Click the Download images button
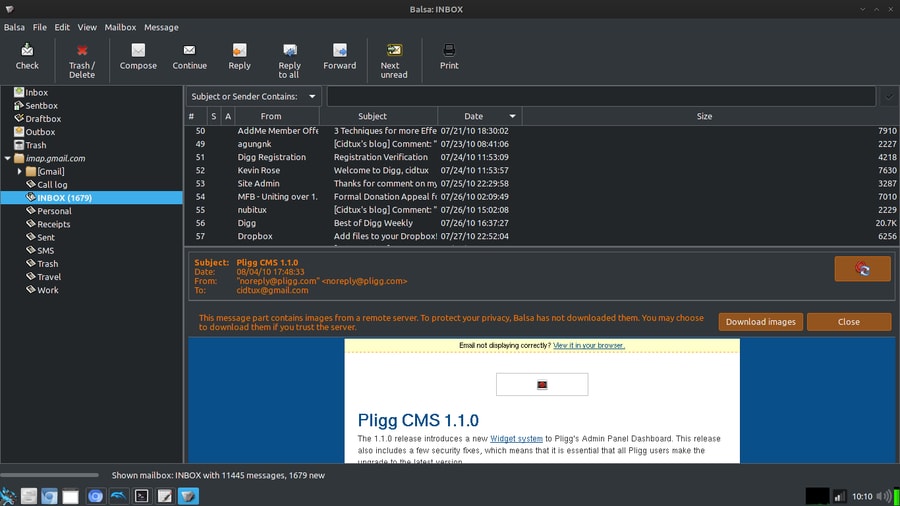The width and height of the screenshot is (900, 506). (761, 322)
